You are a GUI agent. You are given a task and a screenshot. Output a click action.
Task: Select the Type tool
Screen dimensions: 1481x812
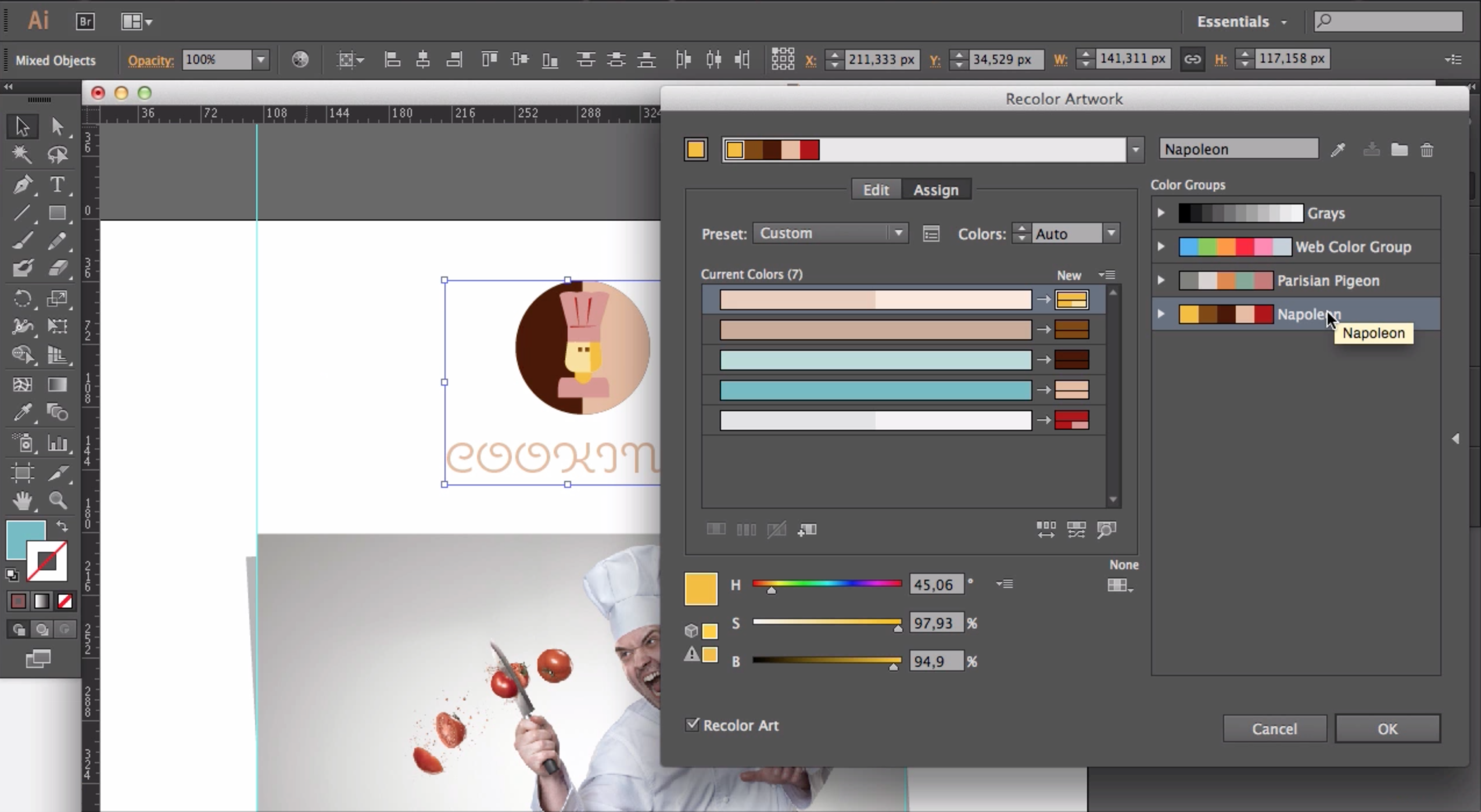coord(56,185)
